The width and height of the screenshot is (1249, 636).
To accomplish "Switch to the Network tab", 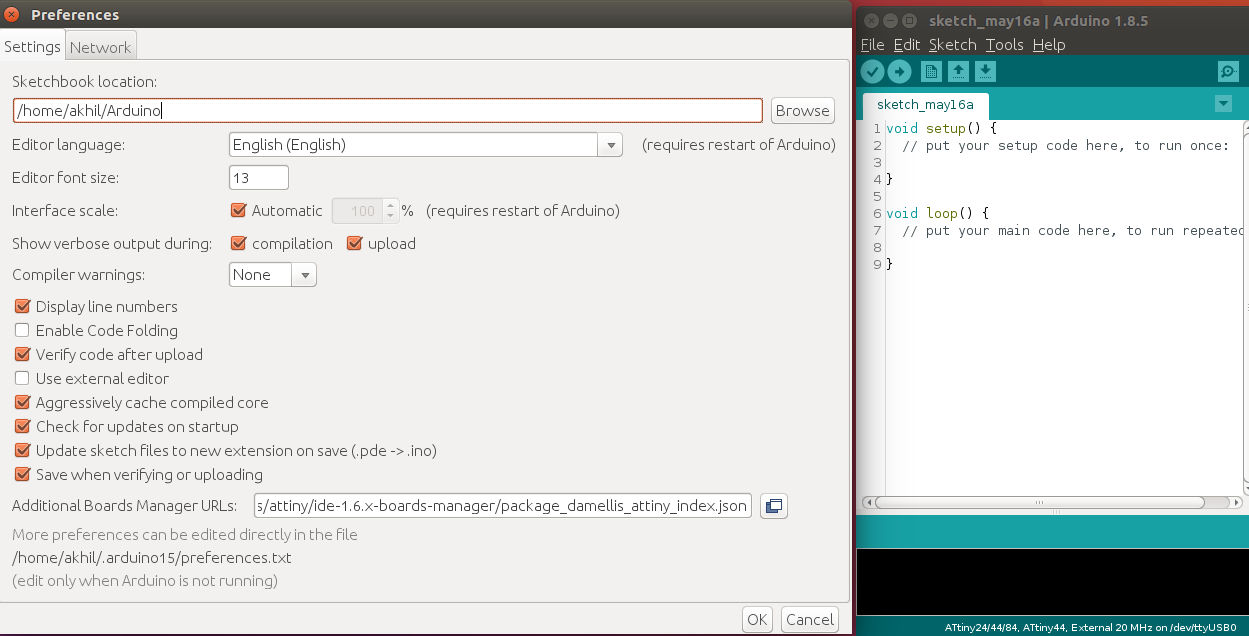I will (x=100, y=47).
